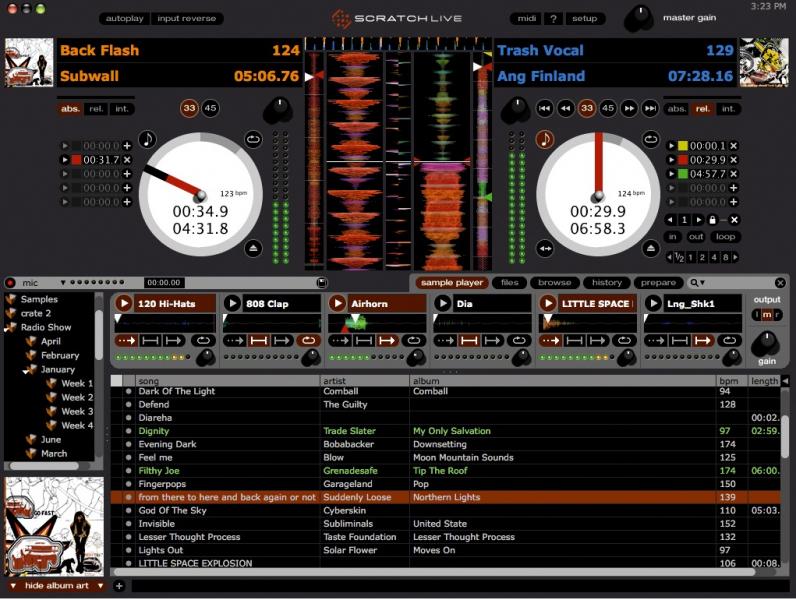Play the Airhorn sample slot
796x600 pixels.
tap(336, 303)
